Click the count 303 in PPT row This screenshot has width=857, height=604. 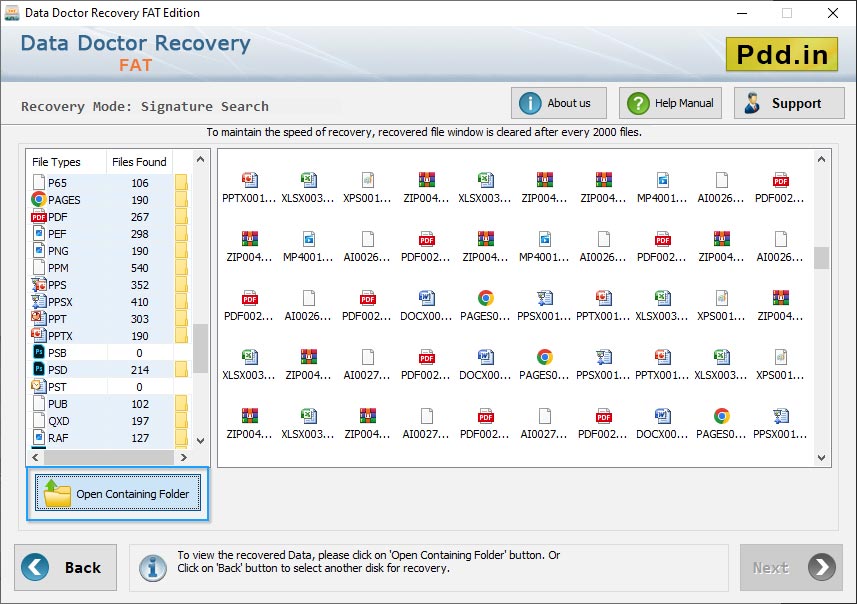coord(139,319)
